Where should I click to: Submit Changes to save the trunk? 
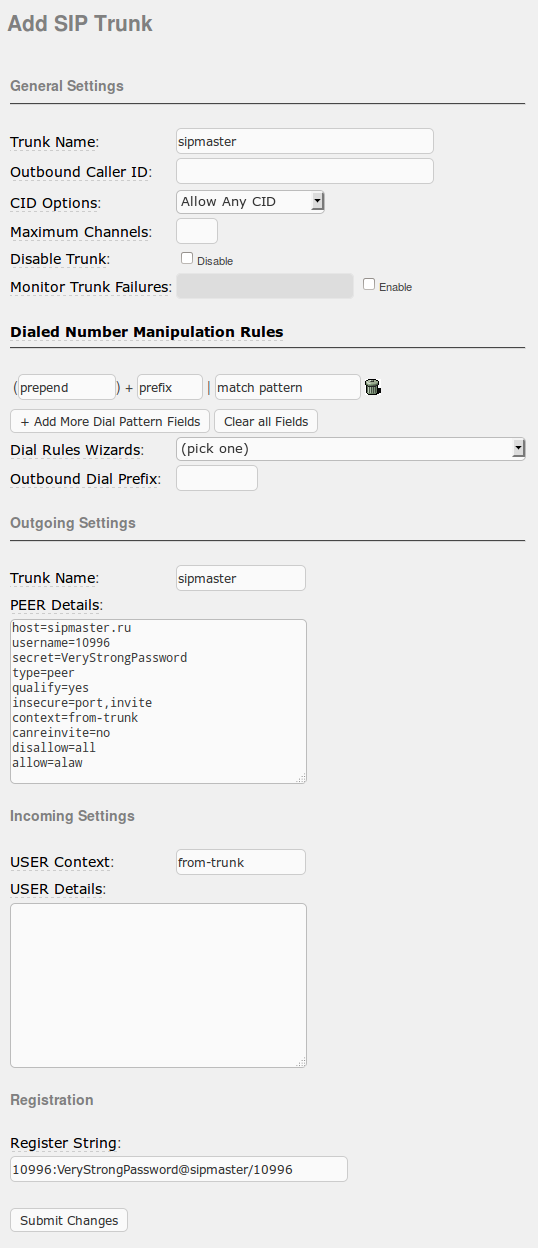69,1220
